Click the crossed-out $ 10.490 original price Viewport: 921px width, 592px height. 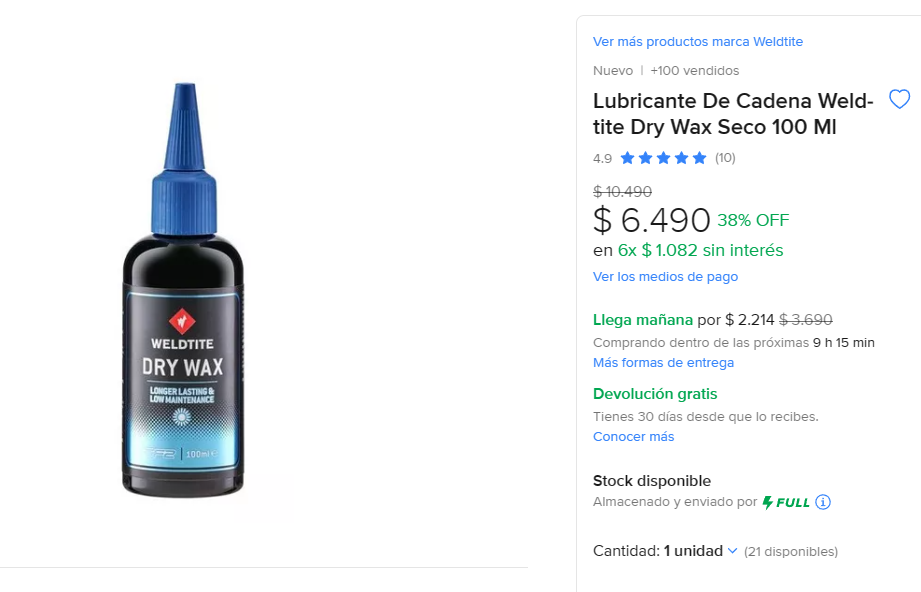pyautogui.click(x=622, y=191)
